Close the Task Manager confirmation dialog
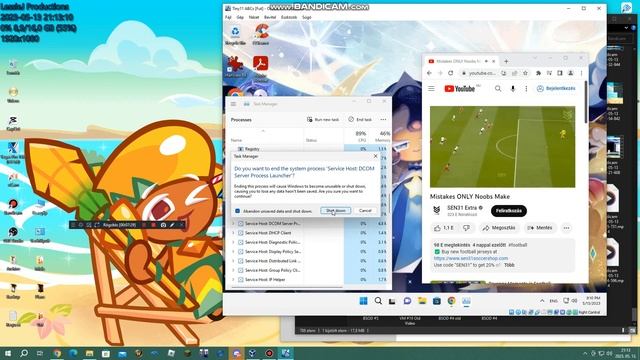The width and height of the screenshot is (640, 360). pyautogui.click(x=376, y=156)
